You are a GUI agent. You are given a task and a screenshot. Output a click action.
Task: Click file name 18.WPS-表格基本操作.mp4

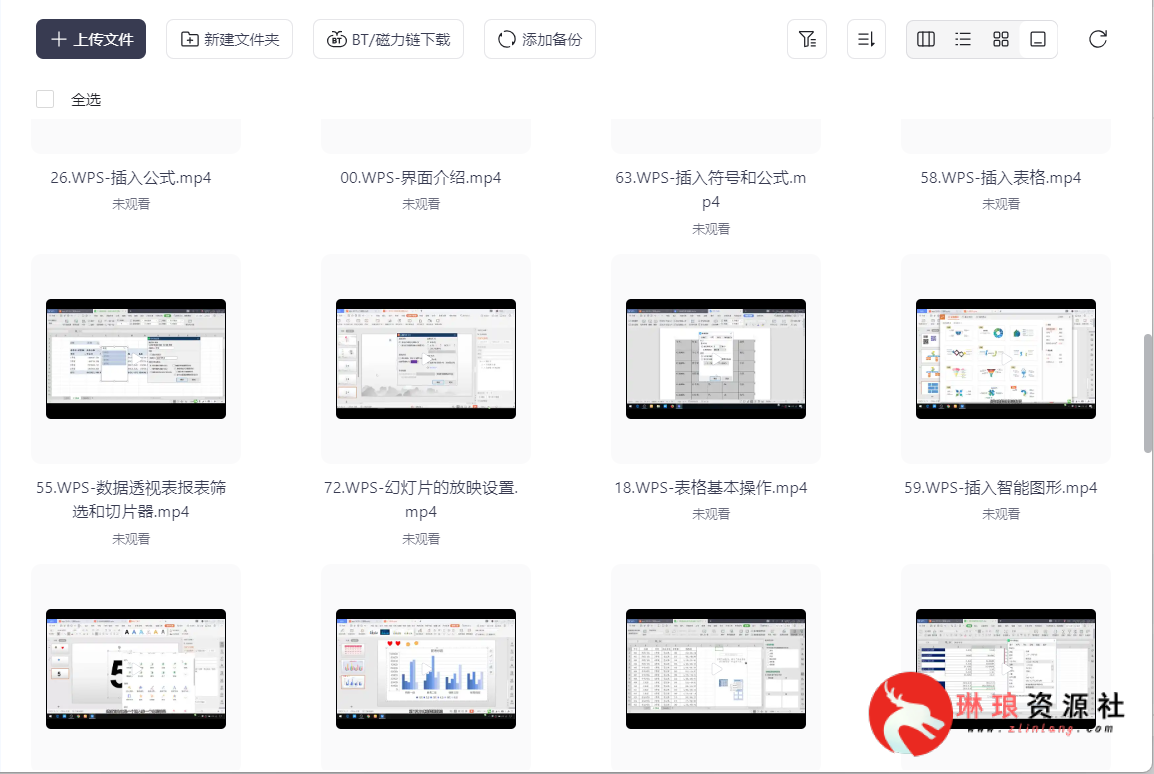pyautogui.click(x=711, y=487)
